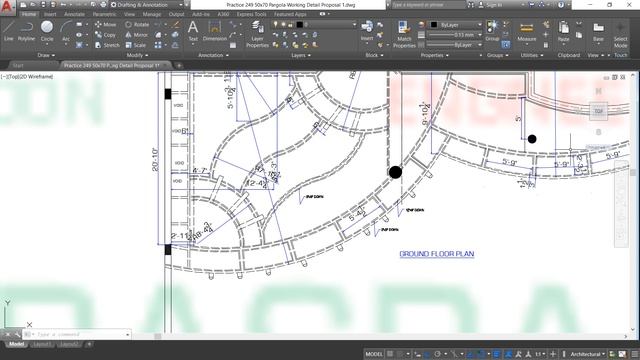Click the Move tool
The image size is (640, 360).
click(x=105, y=24)
